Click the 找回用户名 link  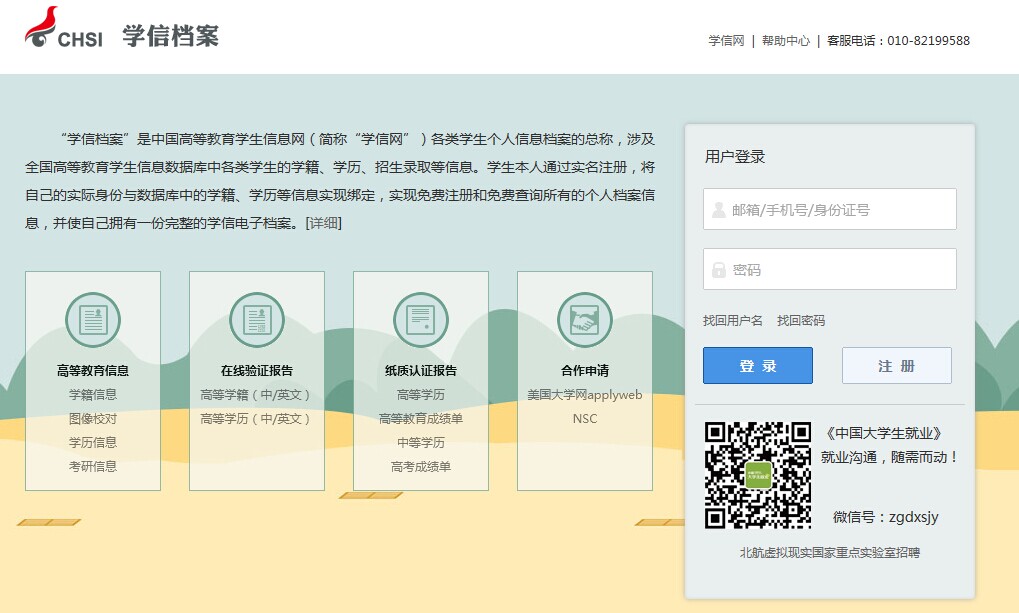click(x=733, y=321)
